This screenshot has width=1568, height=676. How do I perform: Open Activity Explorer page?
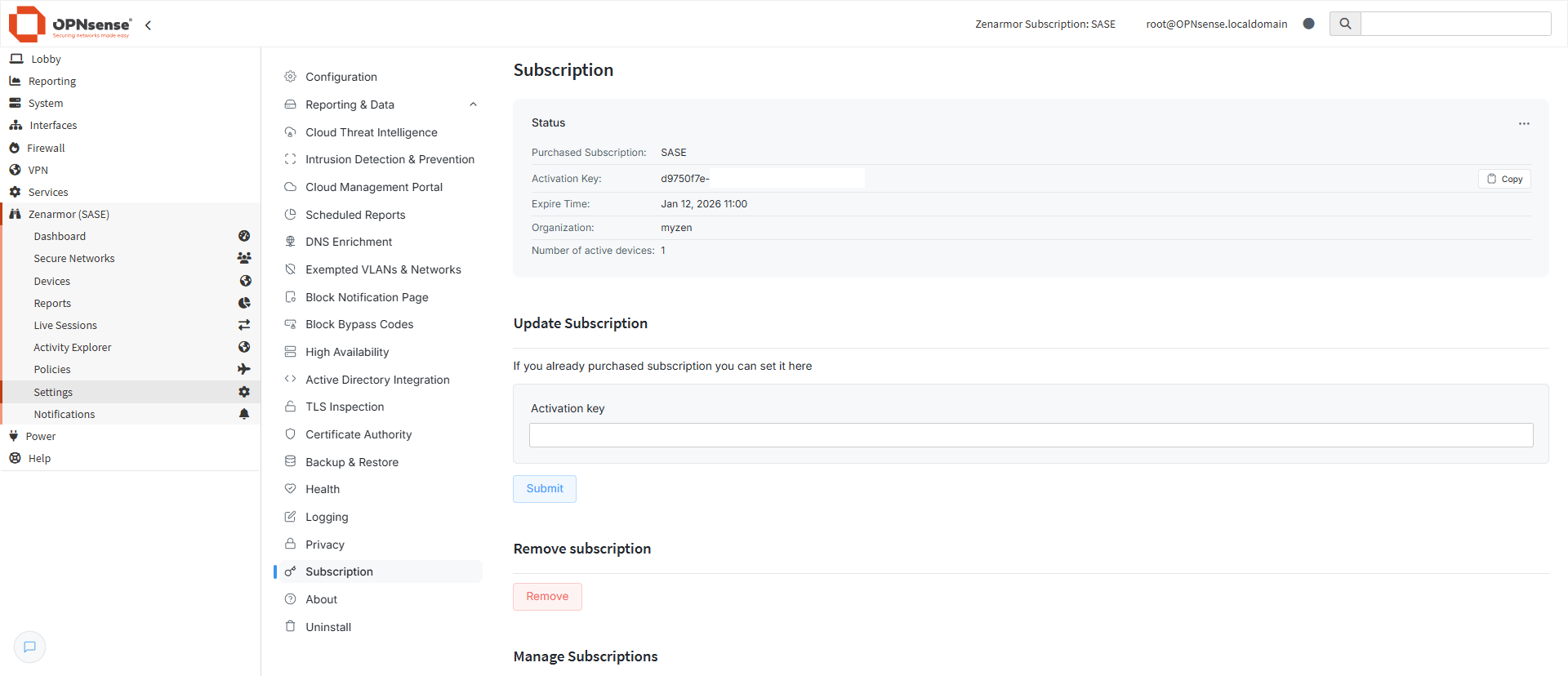coord(73,347)
